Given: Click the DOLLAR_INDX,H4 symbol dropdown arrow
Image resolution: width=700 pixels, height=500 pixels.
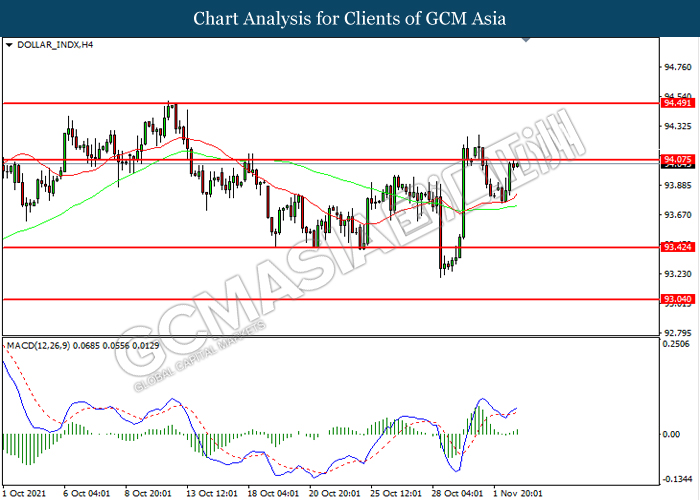Looking at the screenshot, I should (9, 45).
